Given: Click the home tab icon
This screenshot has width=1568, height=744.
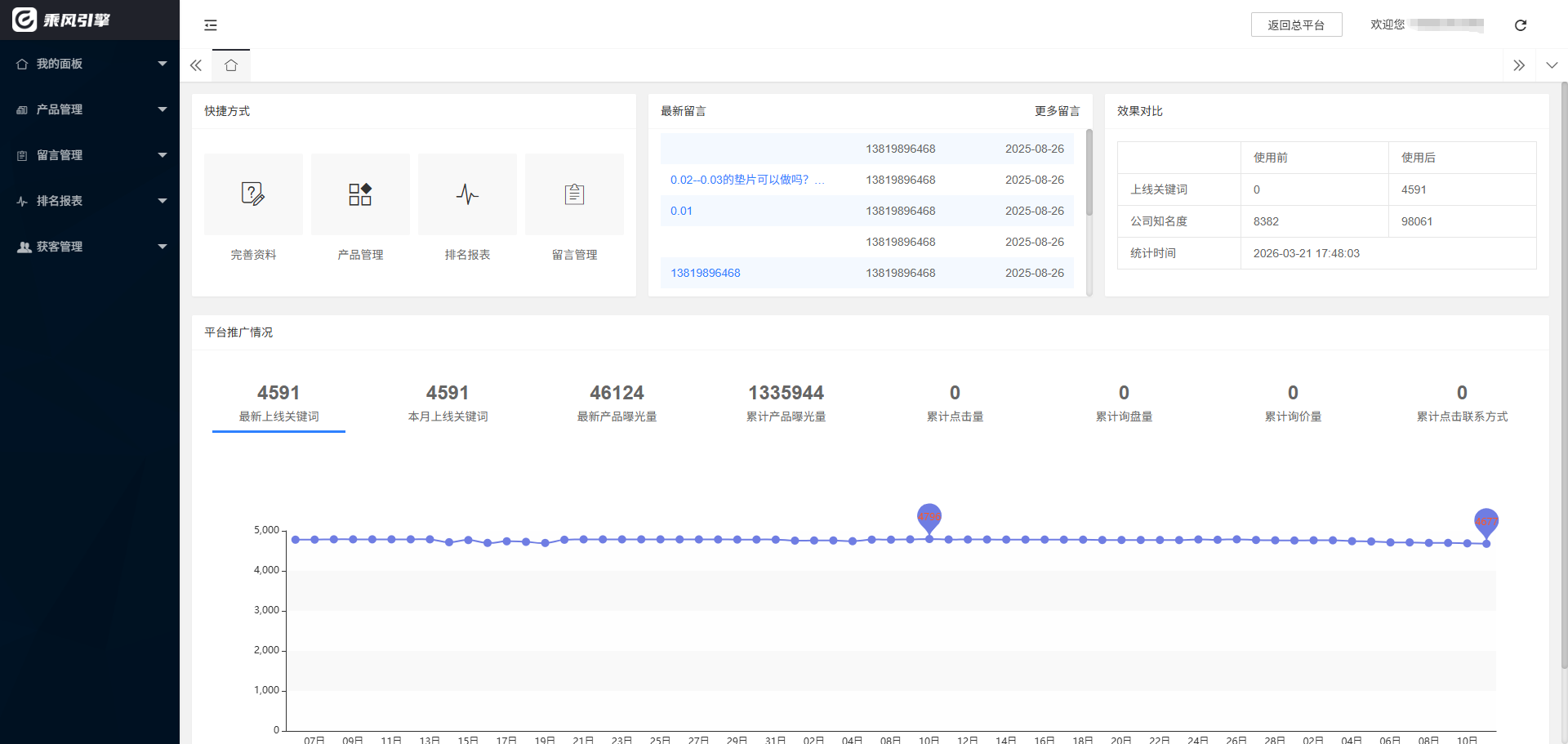Looking at the screenshot, I should [x=231, y=65].
